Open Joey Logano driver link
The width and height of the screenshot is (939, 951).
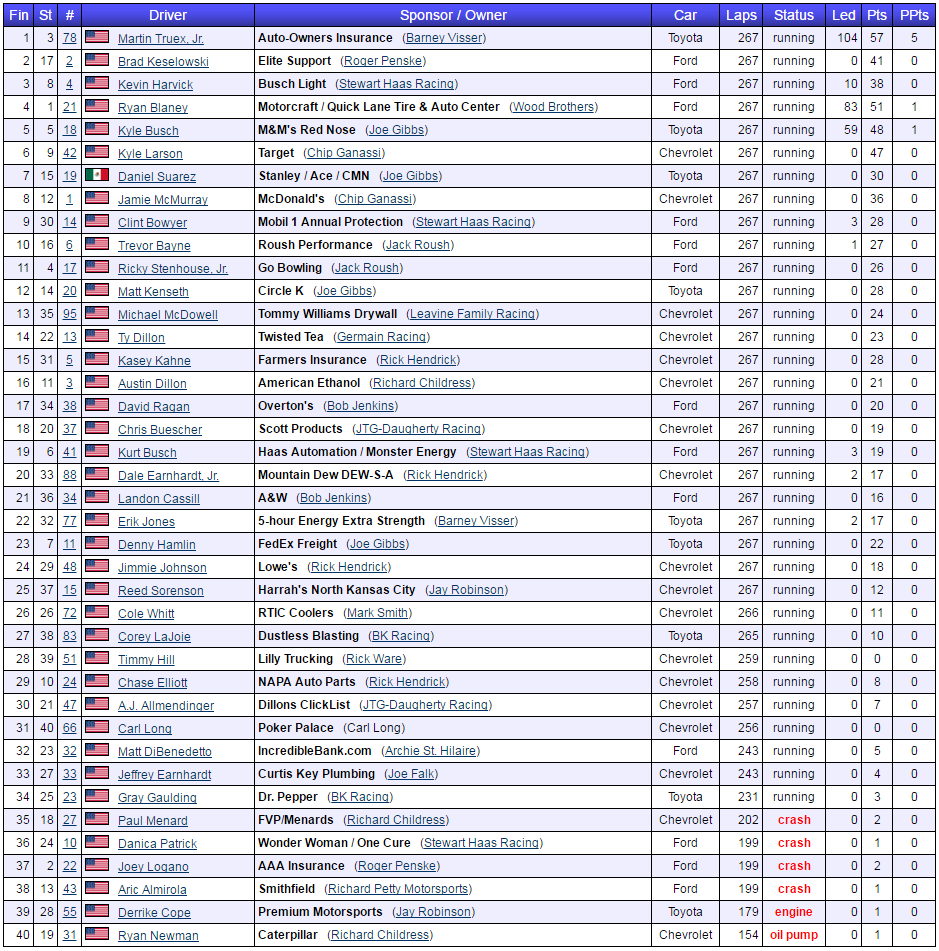(x=153, y=867)
